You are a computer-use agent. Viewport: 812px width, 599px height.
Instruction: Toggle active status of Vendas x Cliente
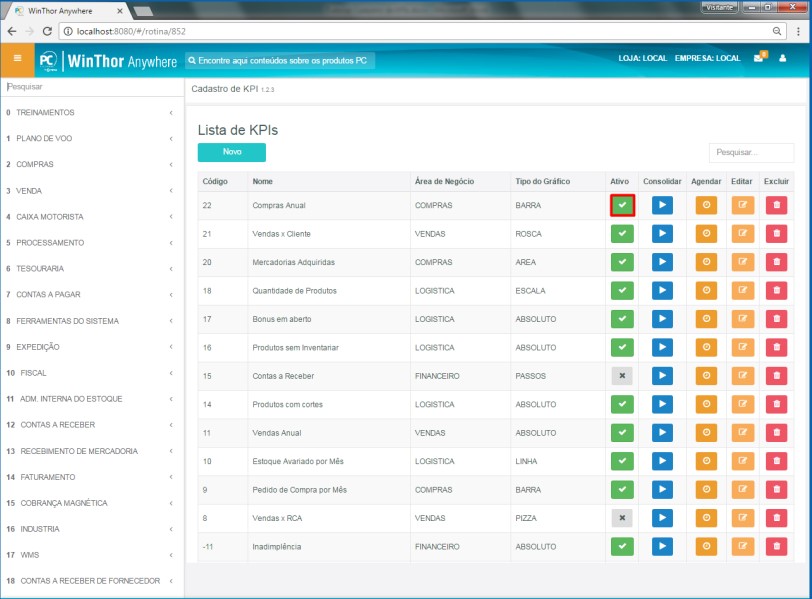(x=622, y=233)
